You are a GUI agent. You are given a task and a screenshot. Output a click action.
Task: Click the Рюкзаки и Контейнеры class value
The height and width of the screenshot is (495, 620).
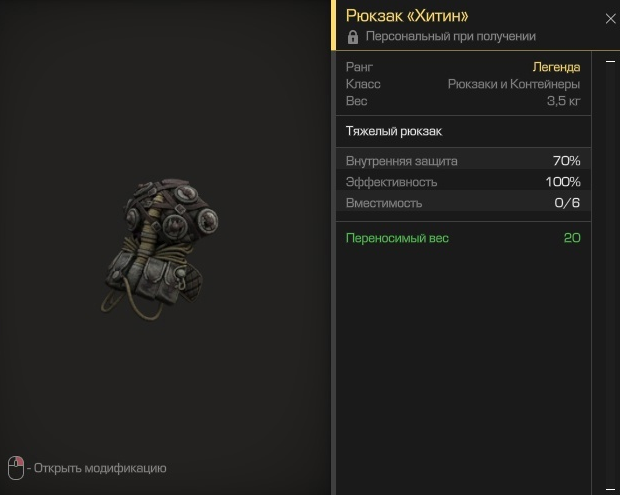[x=514, y=84]
